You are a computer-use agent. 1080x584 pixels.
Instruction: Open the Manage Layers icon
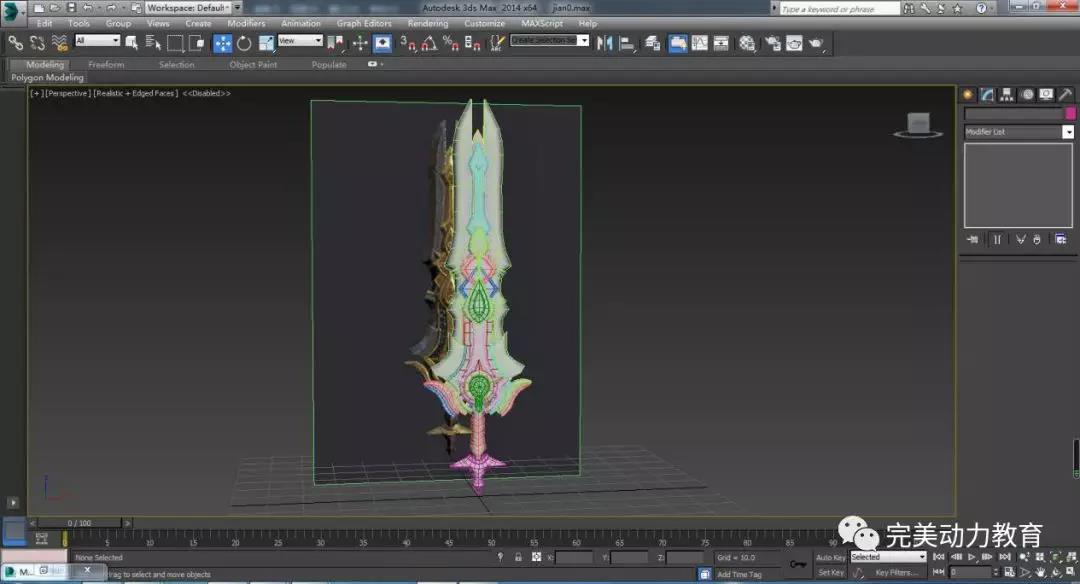652,43
